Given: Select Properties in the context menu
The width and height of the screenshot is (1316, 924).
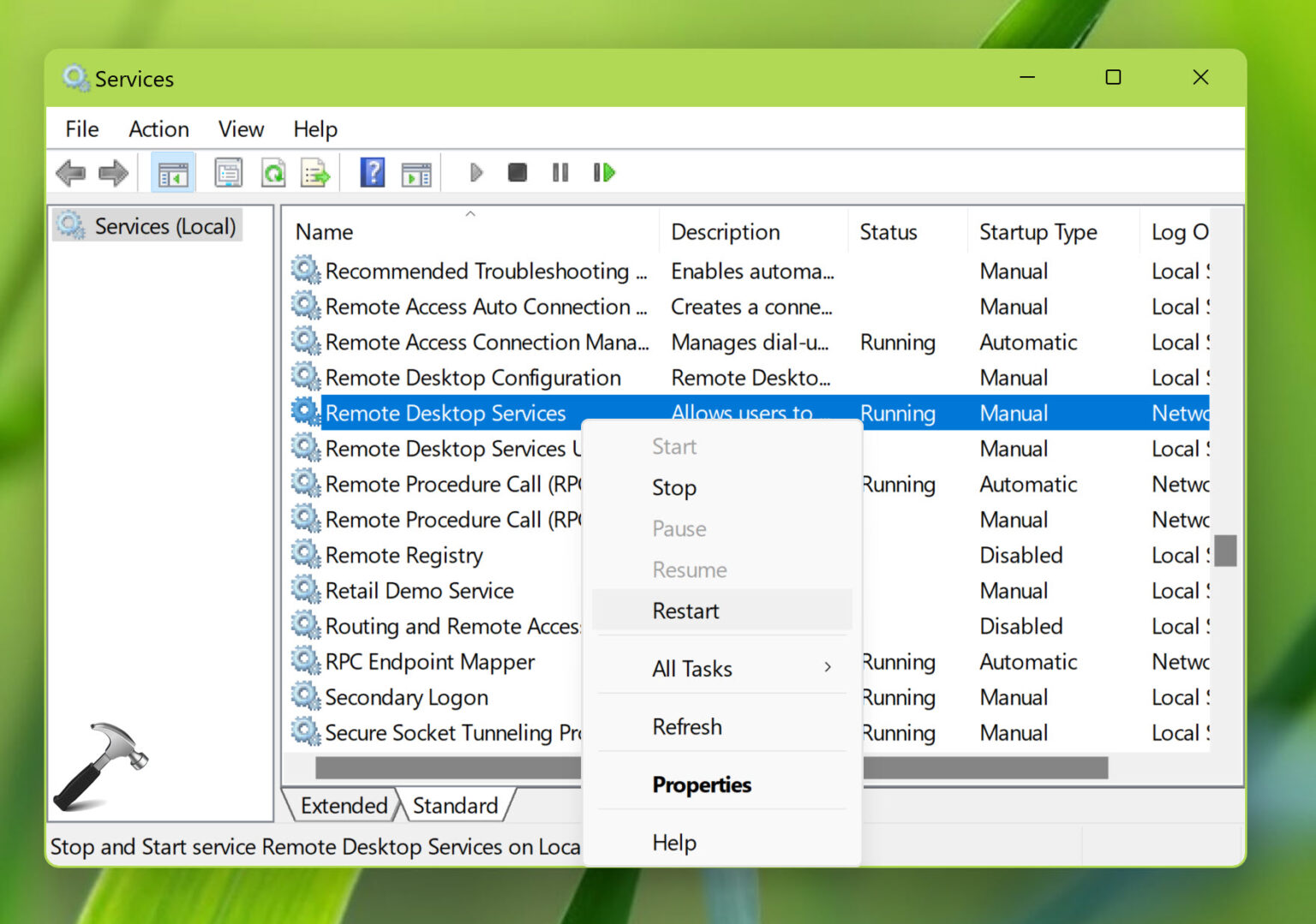Looking at the screenshot, I should click(x=702, y=784).
